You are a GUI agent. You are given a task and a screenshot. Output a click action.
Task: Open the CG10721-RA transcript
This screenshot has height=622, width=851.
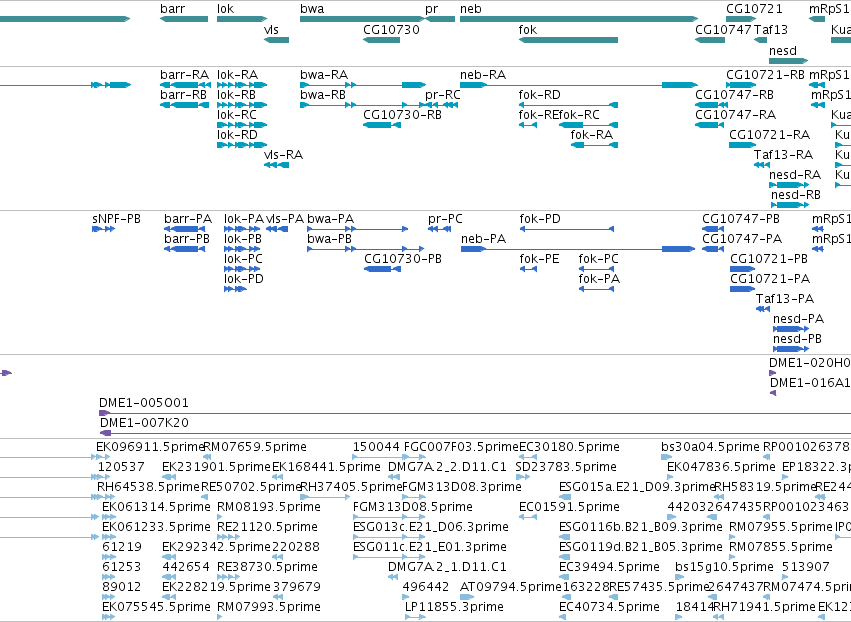(742, 145)
